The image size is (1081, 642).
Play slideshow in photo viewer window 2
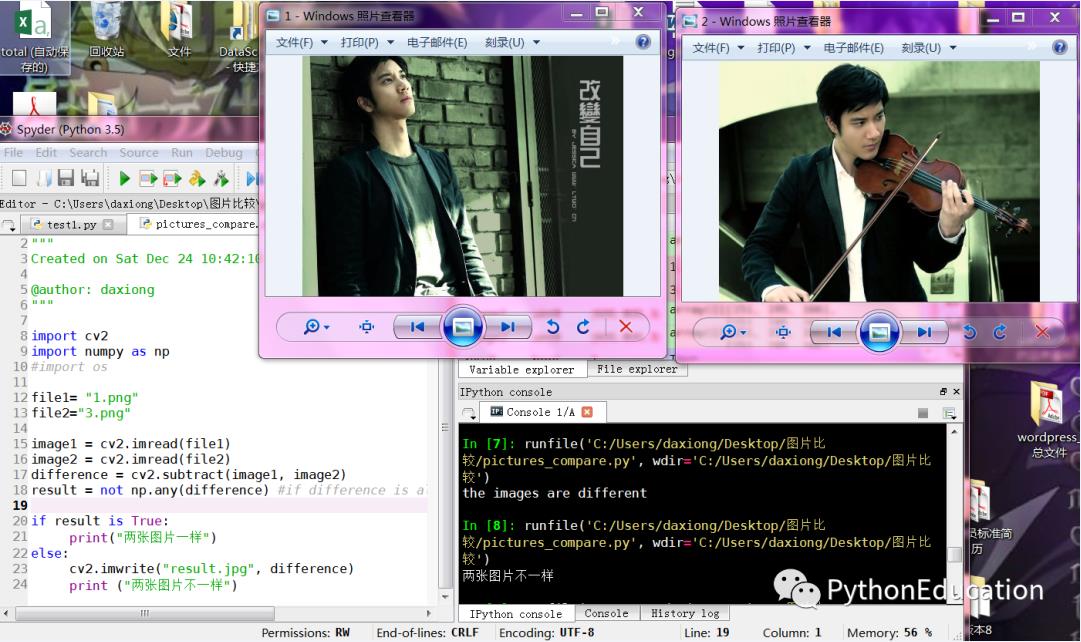click(x=879, y=332)
